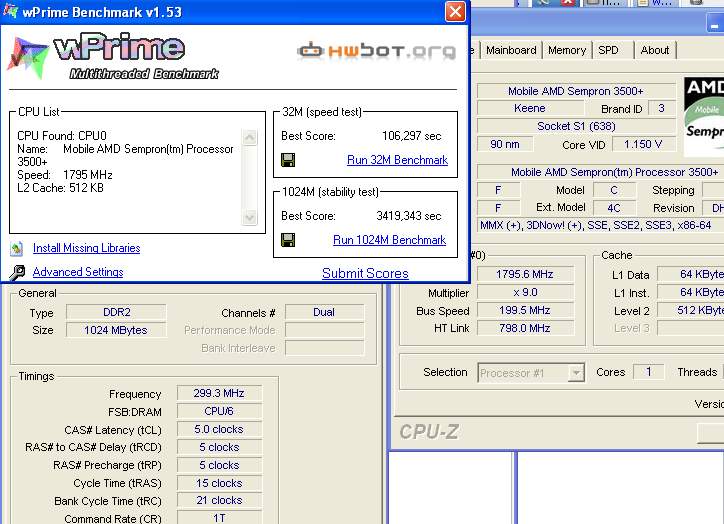The height and width of the screenshot is (524, 724).
Task: Click the 1T command rate value
Action: [x=219, y=518]
